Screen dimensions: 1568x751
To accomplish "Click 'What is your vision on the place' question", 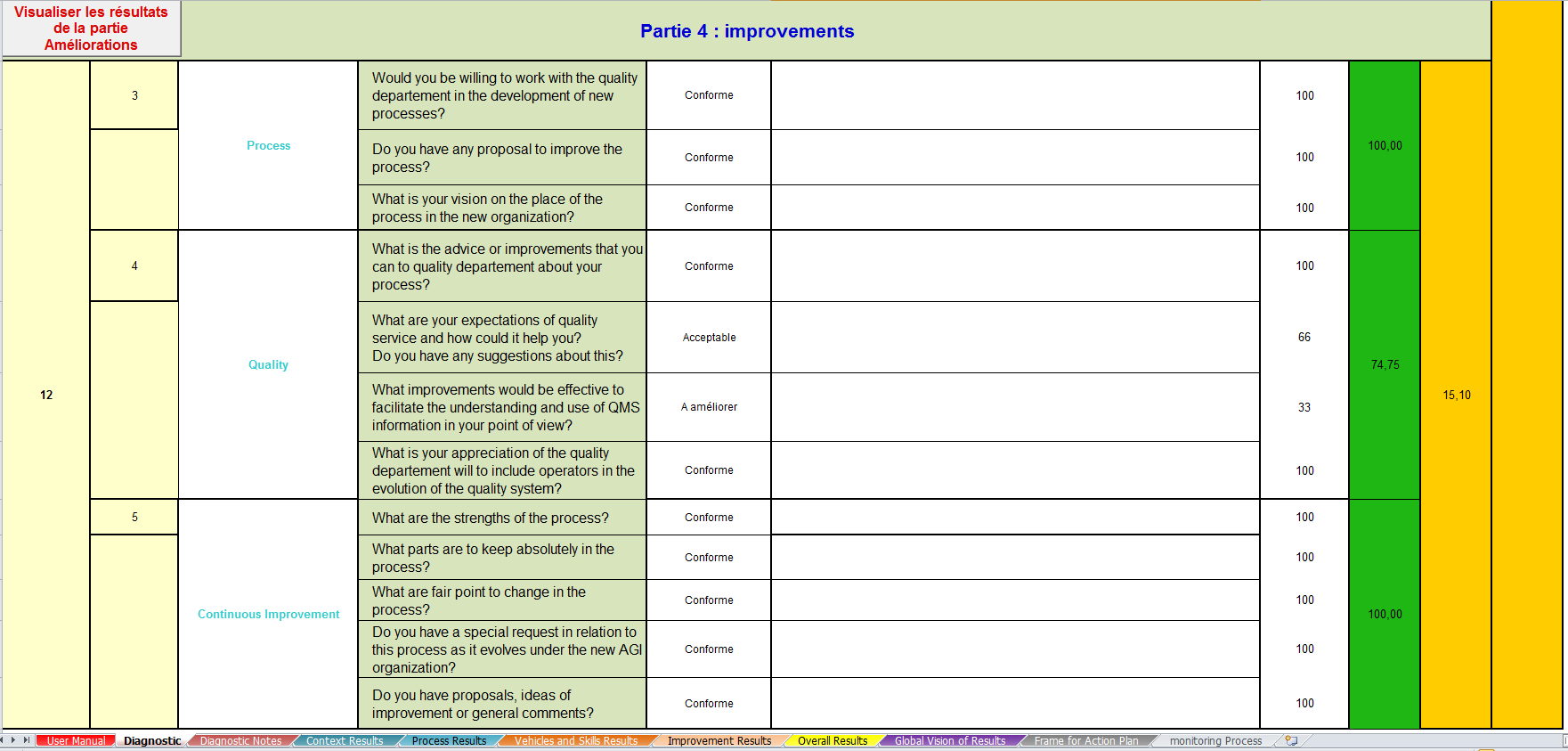I will point(502,208).
